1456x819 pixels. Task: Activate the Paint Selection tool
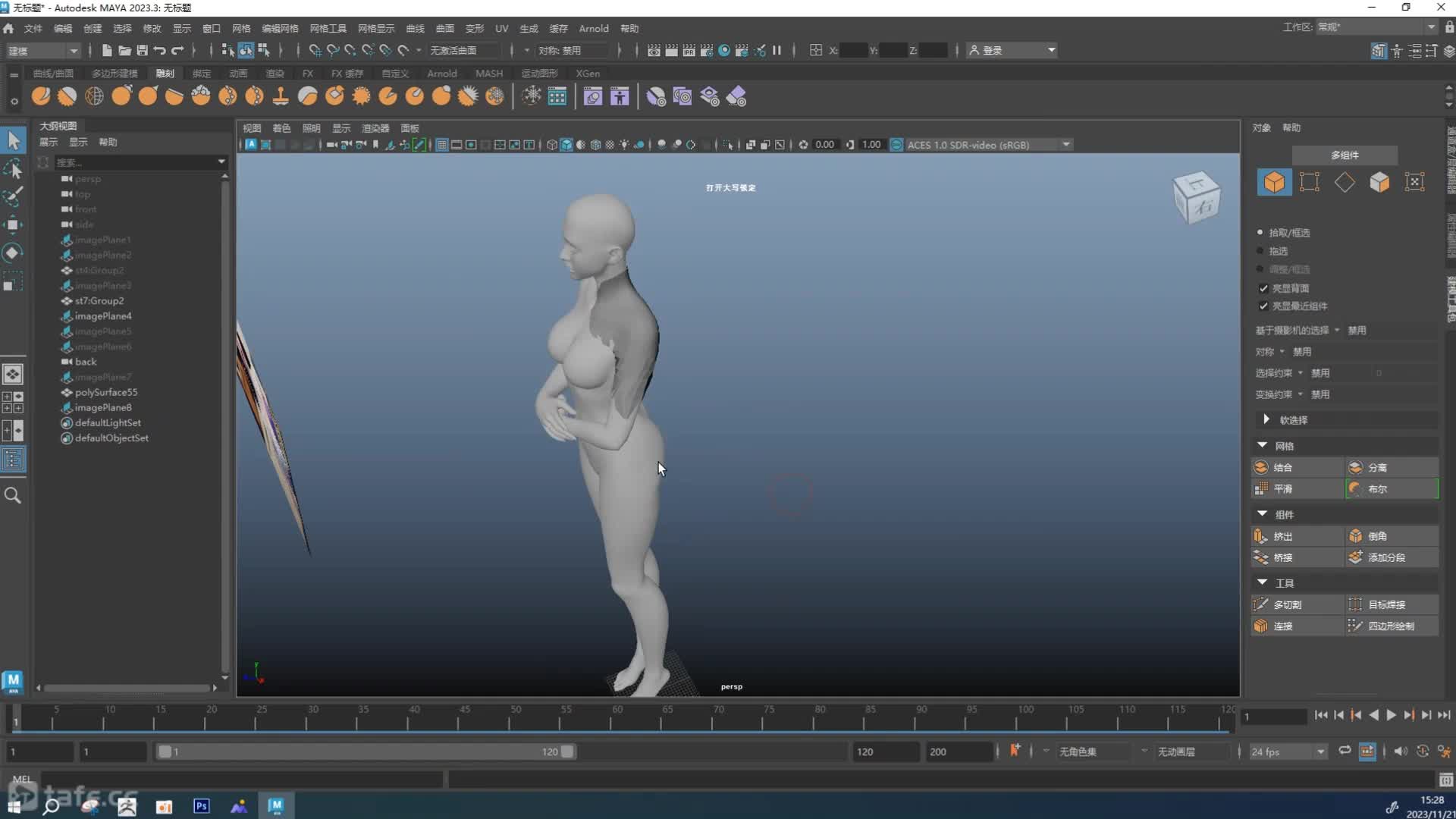point(13,196)
